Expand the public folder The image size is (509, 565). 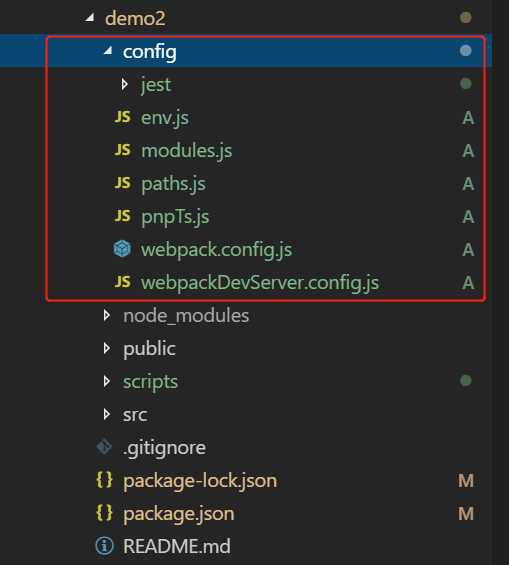(x=107, y=348)
